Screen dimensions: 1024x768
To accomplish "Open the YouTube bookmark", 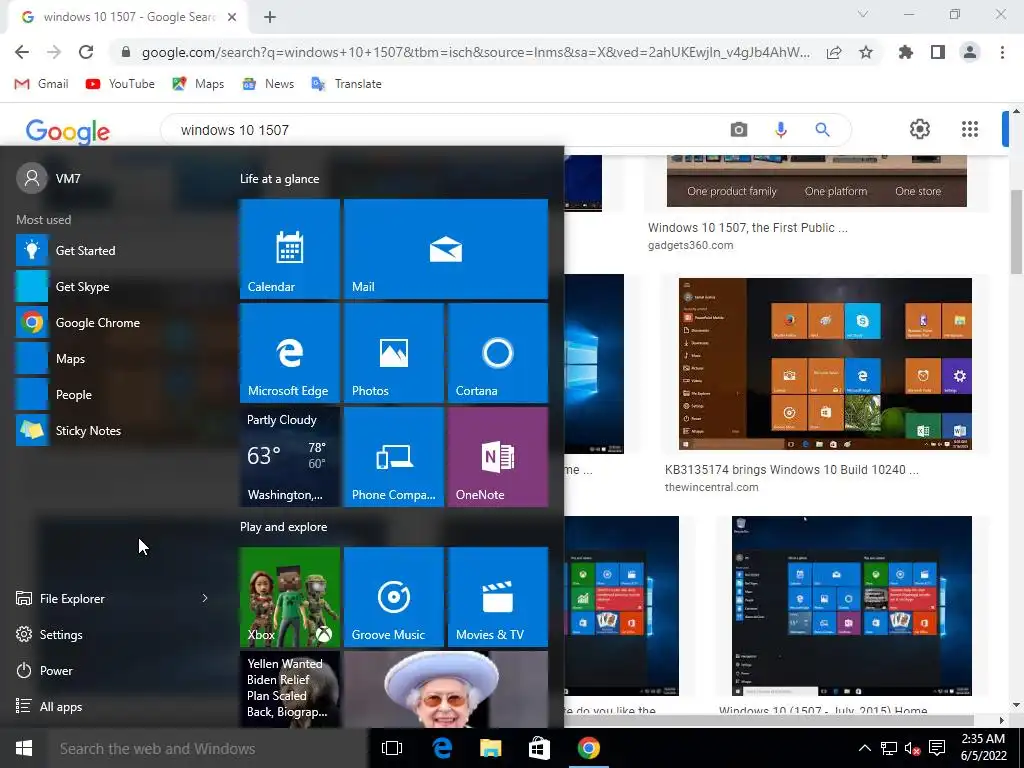I will [x=120, y=84].
